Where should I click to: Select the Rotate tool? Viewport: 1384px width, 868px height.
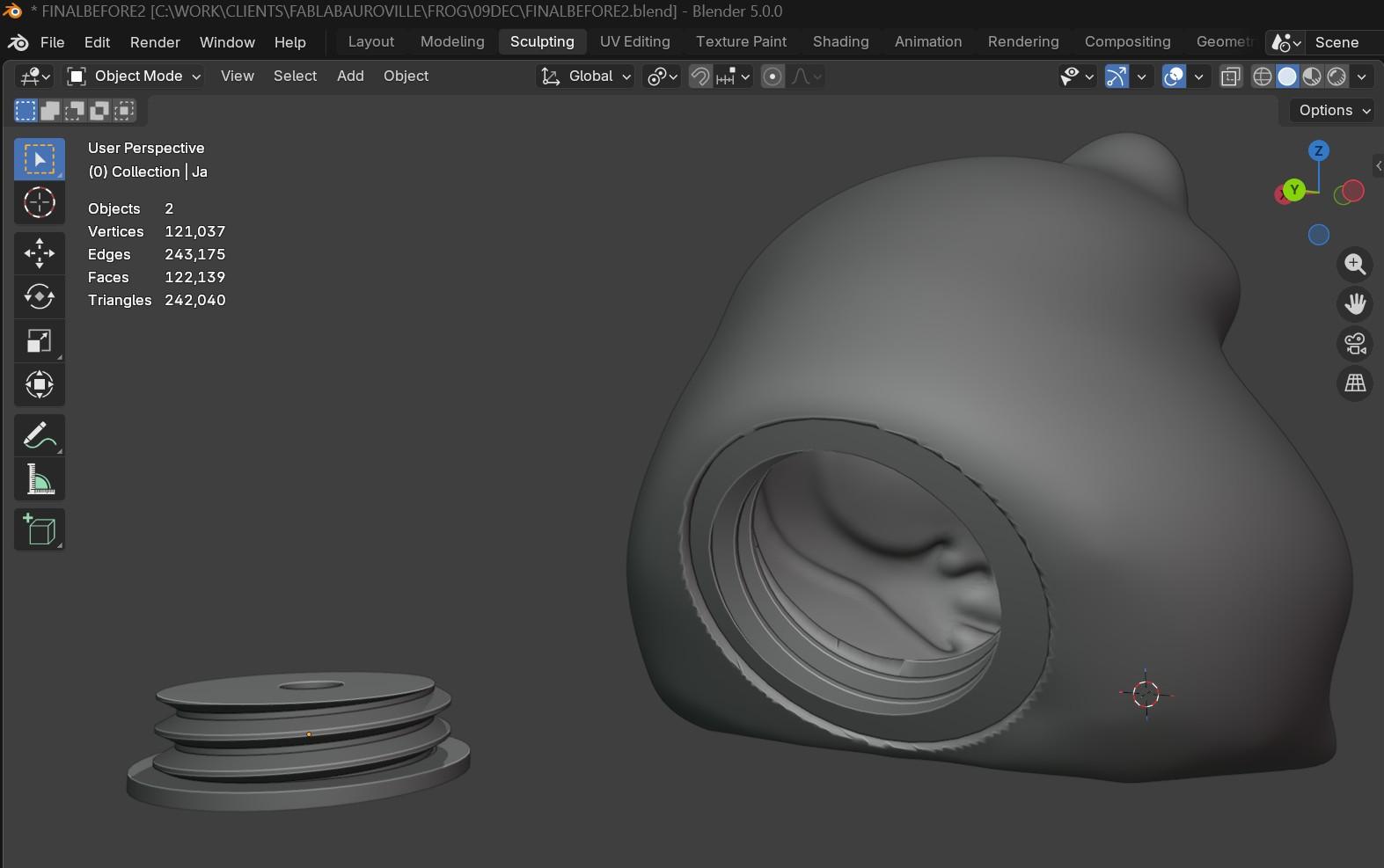point(40,297)
